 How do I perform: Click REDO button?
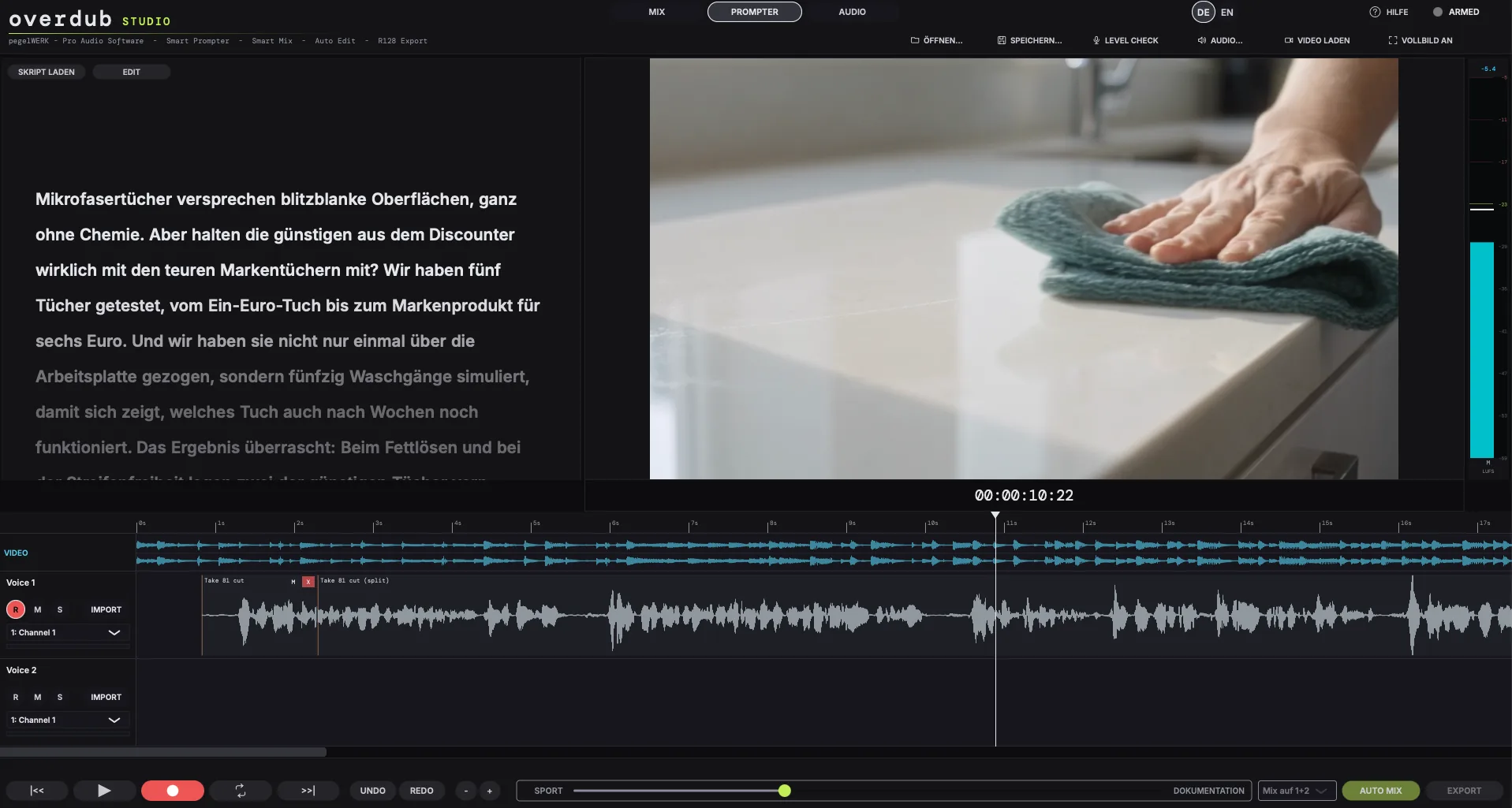[x=422, y=791]
